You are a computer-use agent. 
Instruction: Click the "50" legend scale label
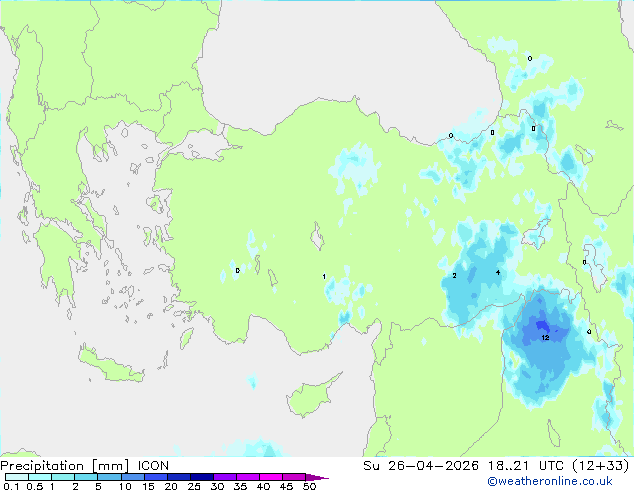click(309, 486)
